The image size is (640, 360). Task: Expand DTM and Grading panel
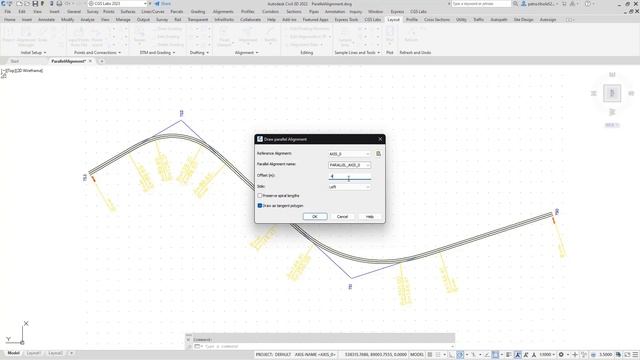157,53
